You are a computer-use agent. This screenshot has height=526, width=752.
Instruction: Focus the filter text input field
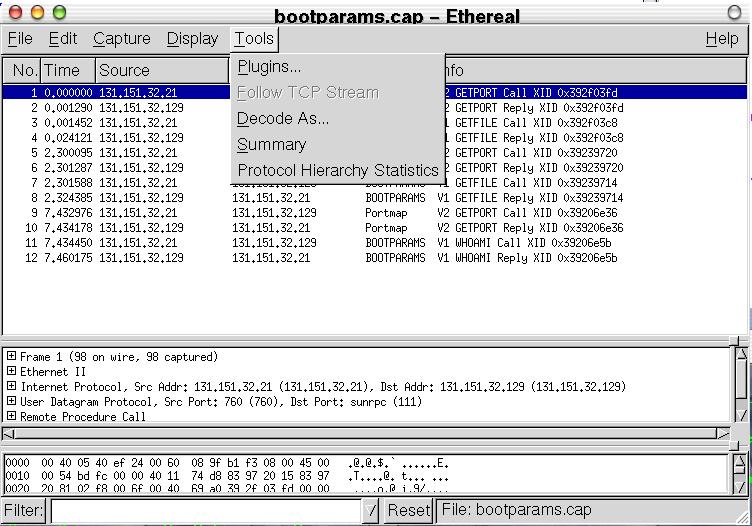(206, 510)
